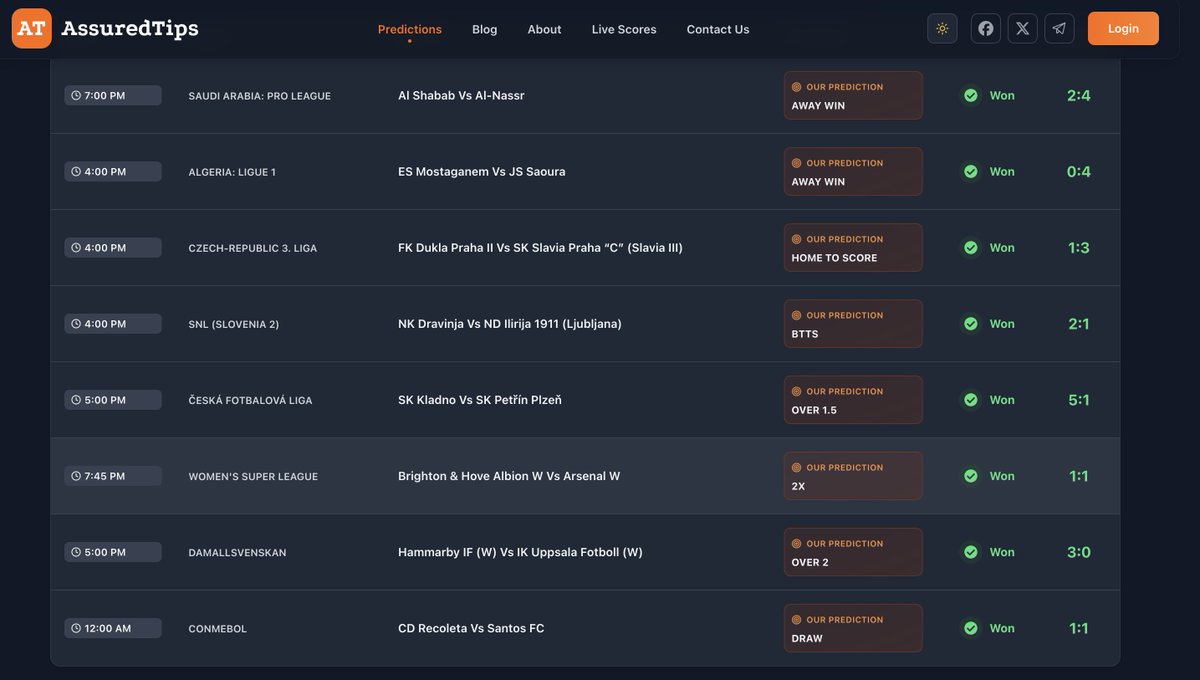Viewport: 1200px width, 680px height.
Task: Click ČESKÁ FOTBALOVÁ LIGA league label
Action: [x=250, y=400]
